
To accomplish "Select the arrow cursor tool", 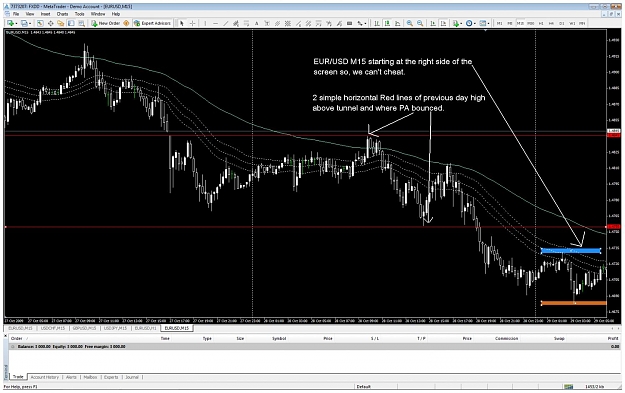I will pyautogui.click(x=182, y=23).
